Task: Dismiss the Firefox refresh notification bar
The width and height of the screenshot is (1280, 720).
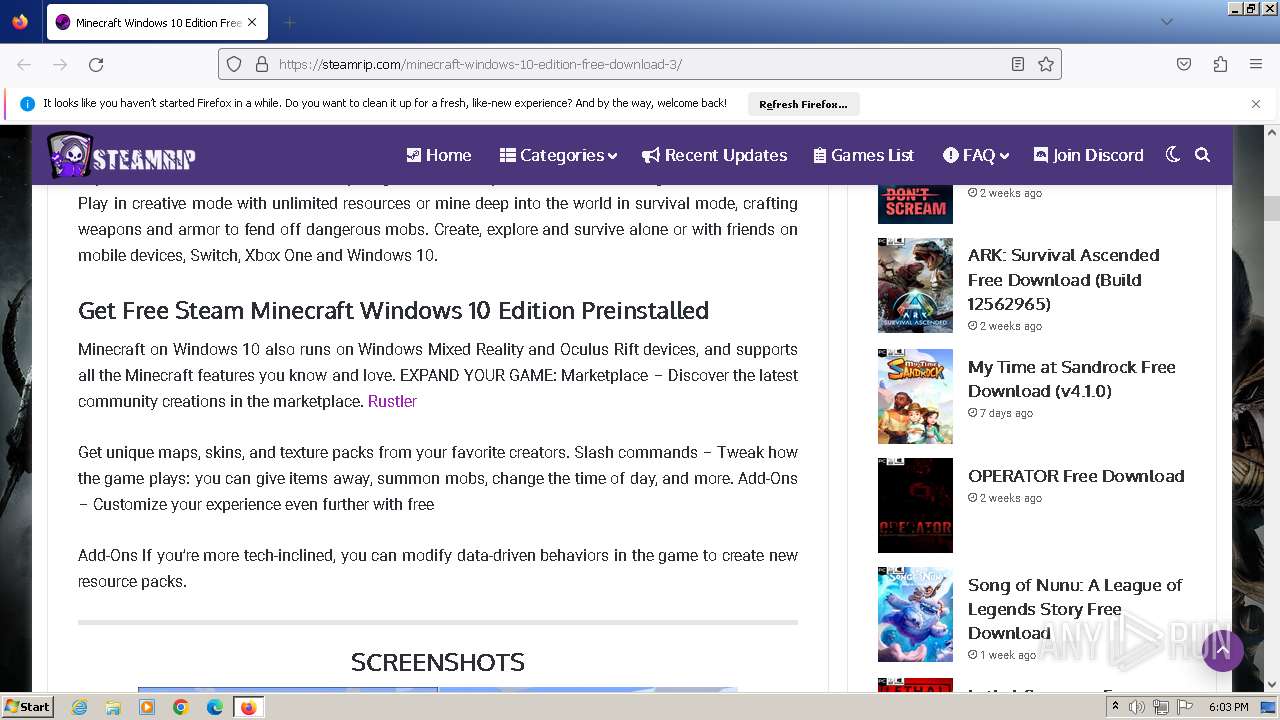Action: [x=1256, y=104]
